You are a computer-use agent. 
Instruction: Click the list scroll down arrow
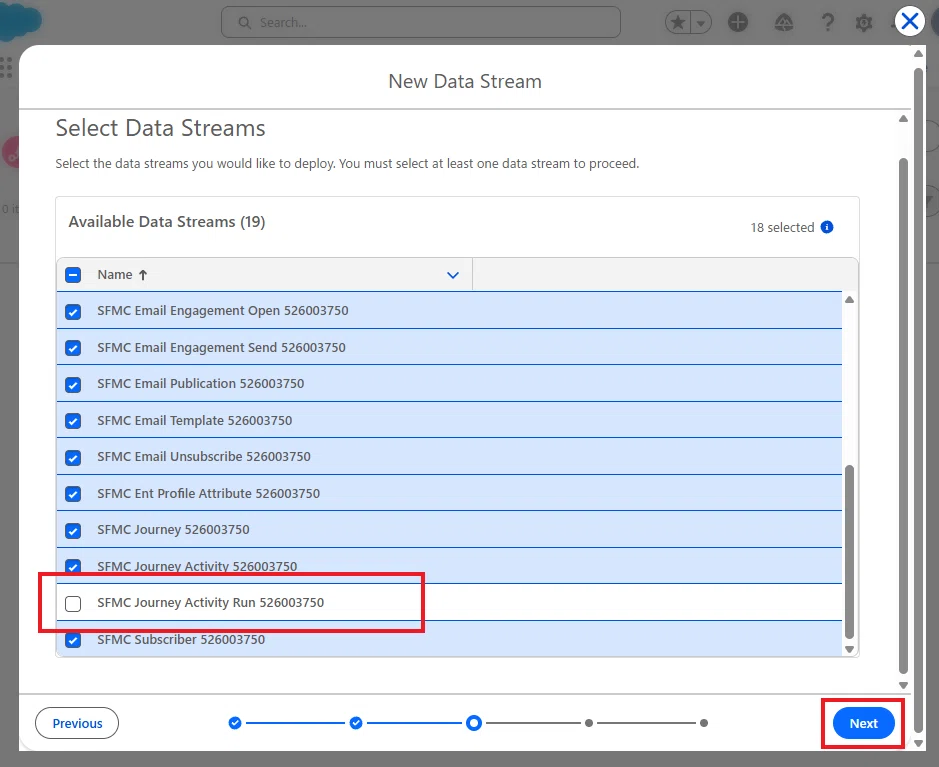849,649
